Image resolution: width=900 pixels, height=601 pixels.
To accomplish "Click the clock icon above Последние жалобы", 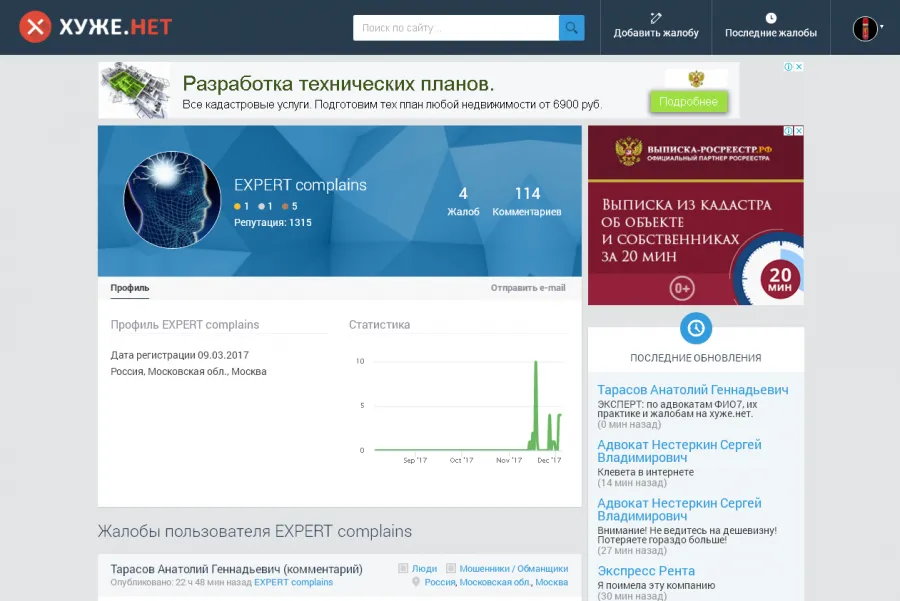I will point(771,18).
